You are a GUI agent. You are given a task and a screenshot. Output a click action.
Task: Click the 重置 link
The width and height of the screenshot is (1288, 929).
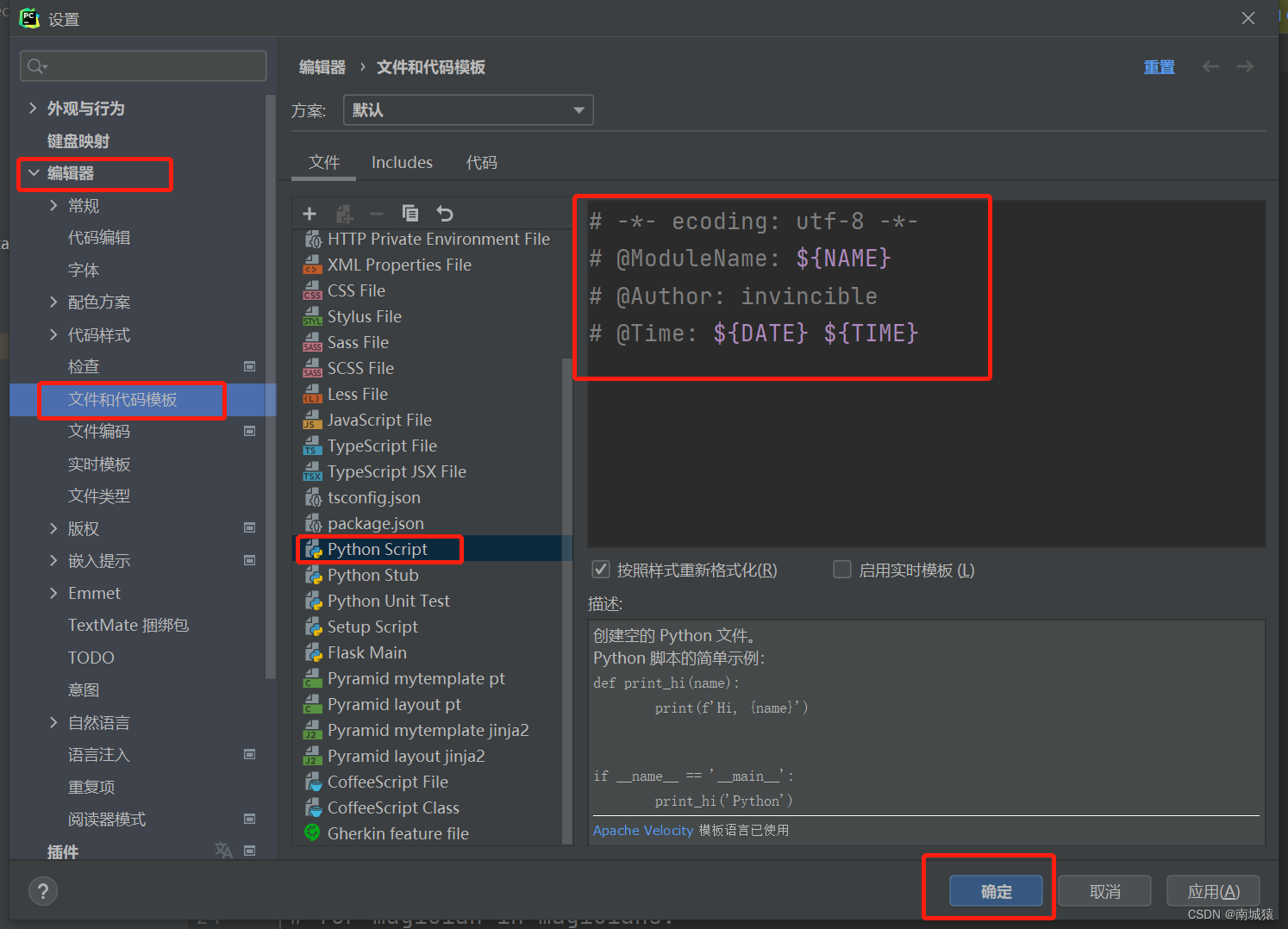(1159, 67)
